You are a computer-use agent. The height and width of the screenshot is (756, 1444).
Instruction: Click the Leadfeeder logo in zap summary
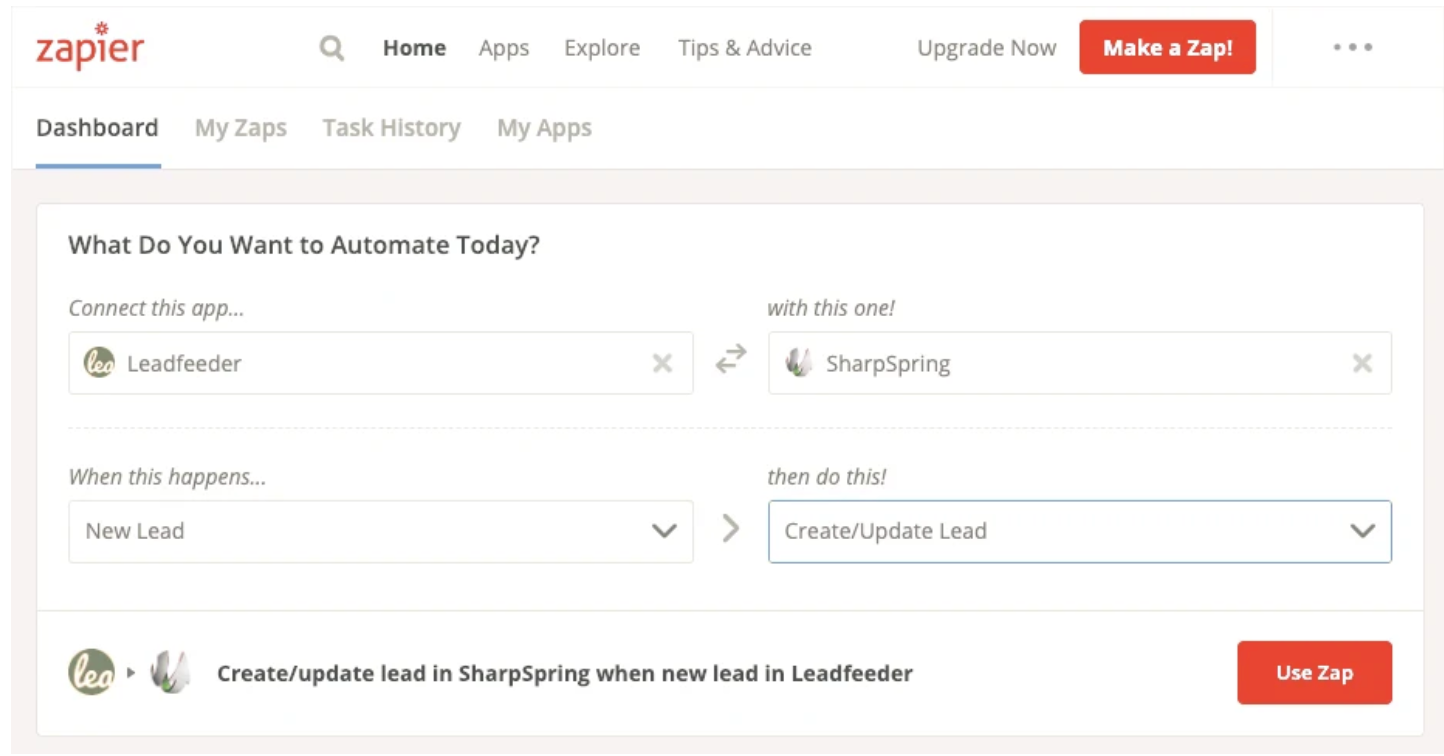click(x=92, y=672)
